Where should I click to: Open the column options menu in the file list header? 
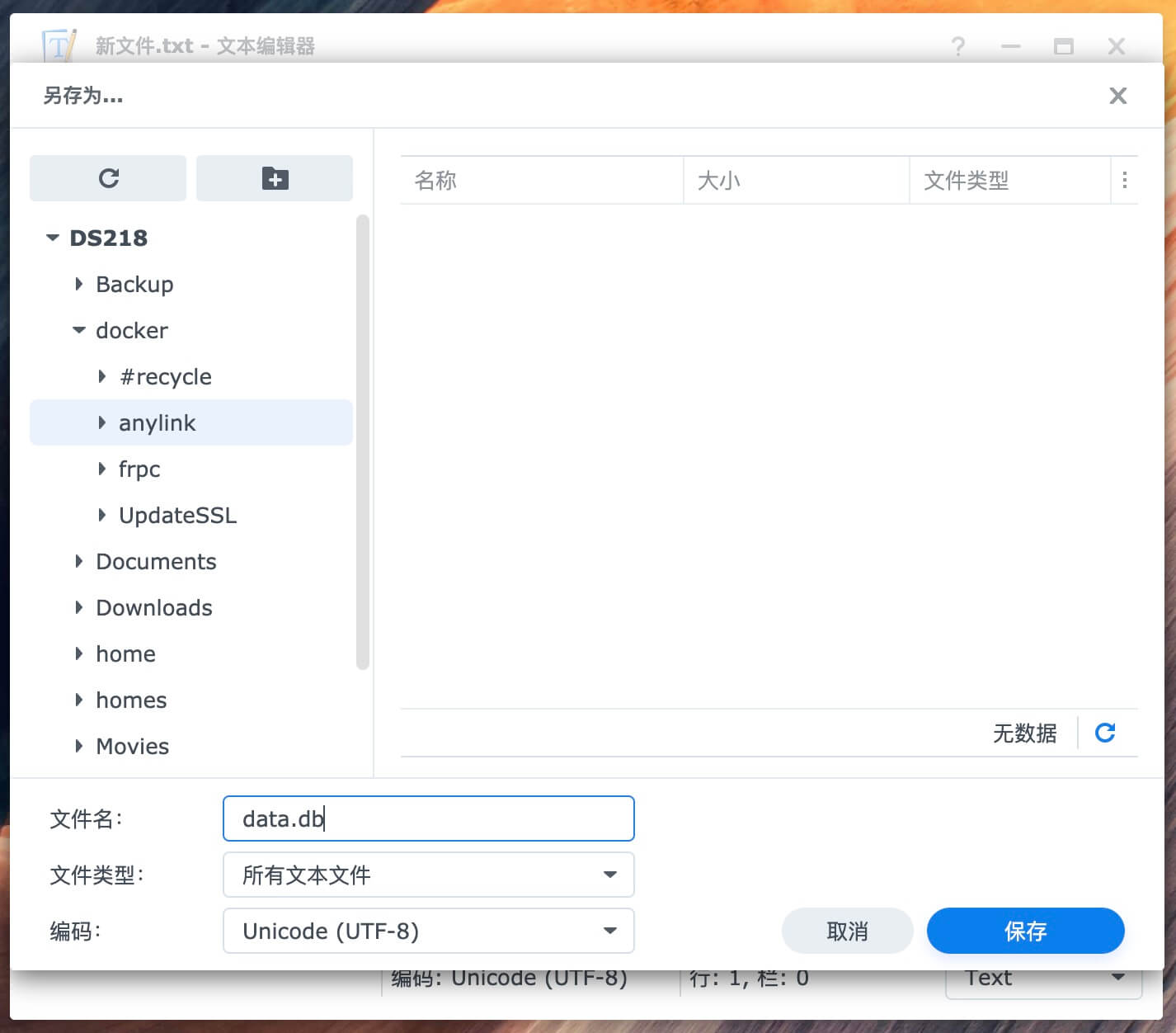click(1125, 180)
